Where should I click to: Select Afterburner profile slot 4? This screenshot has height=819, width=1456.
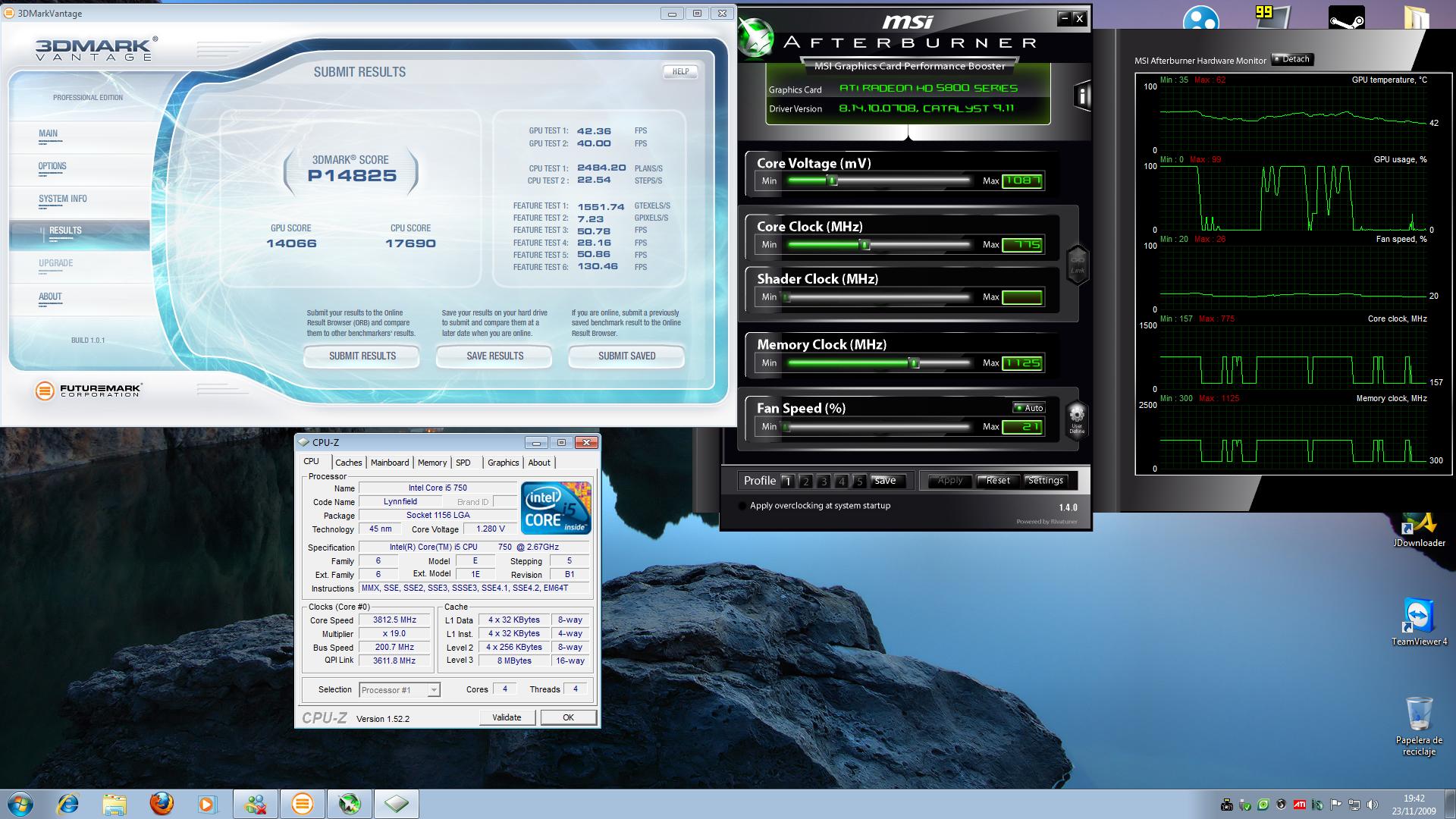(841, 481)
